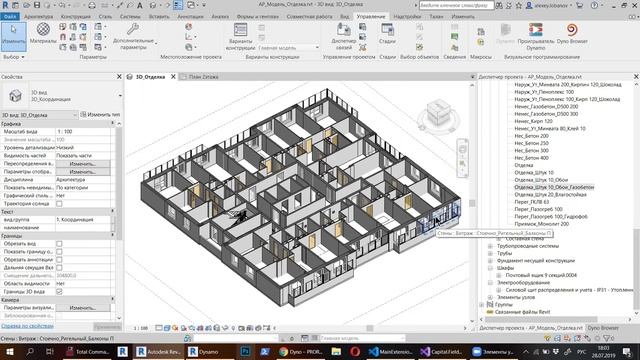Open the Файл menu tab
This screenshot has width=640, height=360.
(x=10, y=17)
